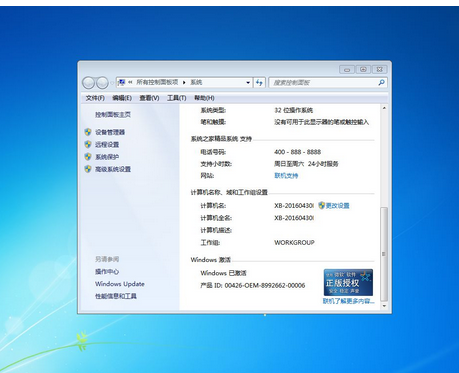Click the 联机支持 website link
The height and width of the screenshot is (373, 459).
coord(286,176)
